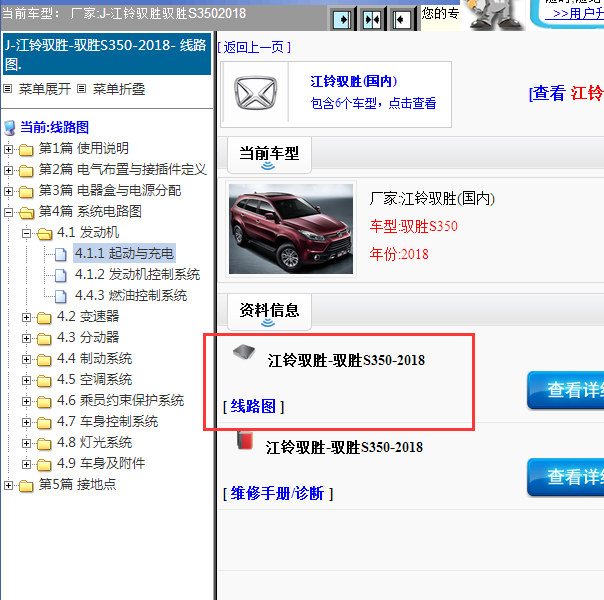Viewport: 604px width, 600px height.
Task: Click folder icon of 4.6 乘员约束保护系统
Action: point(44,402)
